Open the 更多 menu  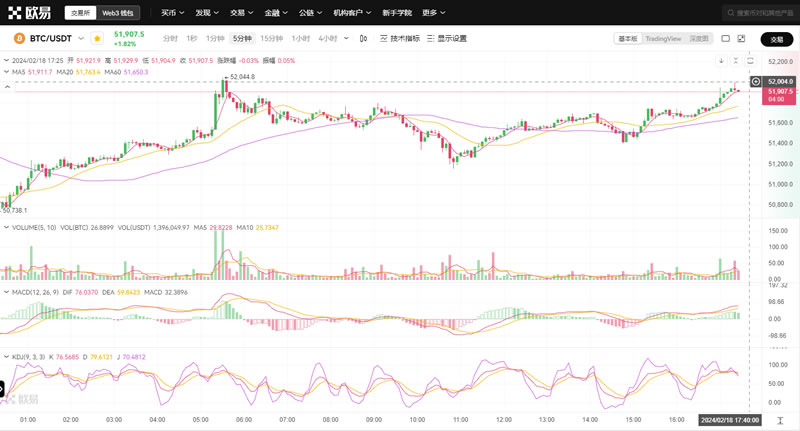tap(434, 13)
